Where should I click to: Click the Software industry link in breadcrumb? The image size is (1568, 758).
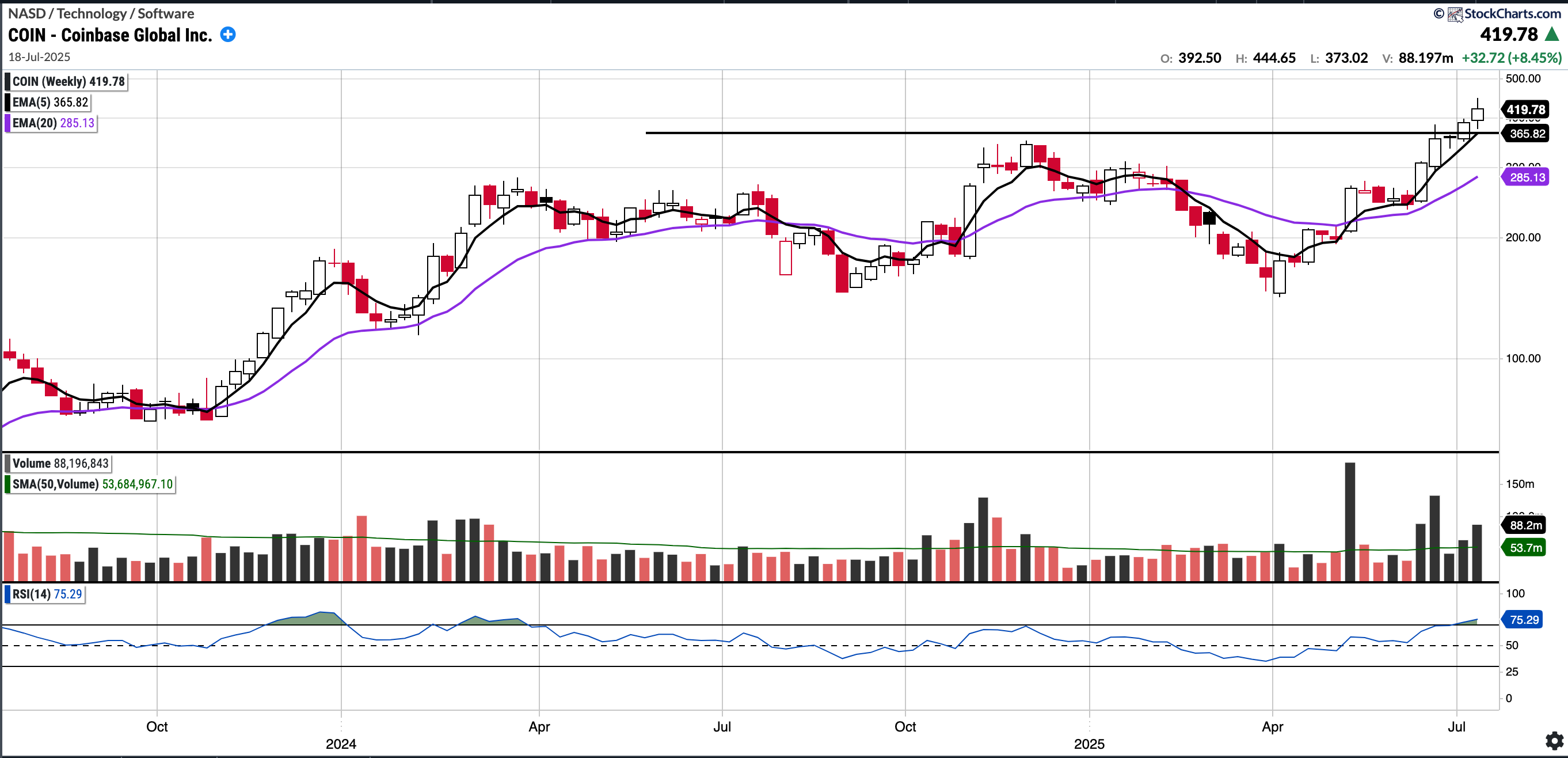tap(166, 13)
